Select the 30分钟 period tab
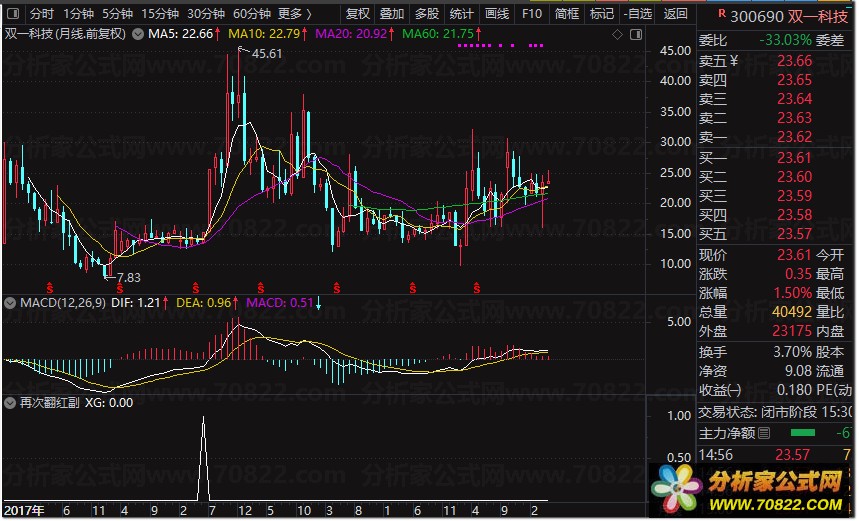 (206, 14)
